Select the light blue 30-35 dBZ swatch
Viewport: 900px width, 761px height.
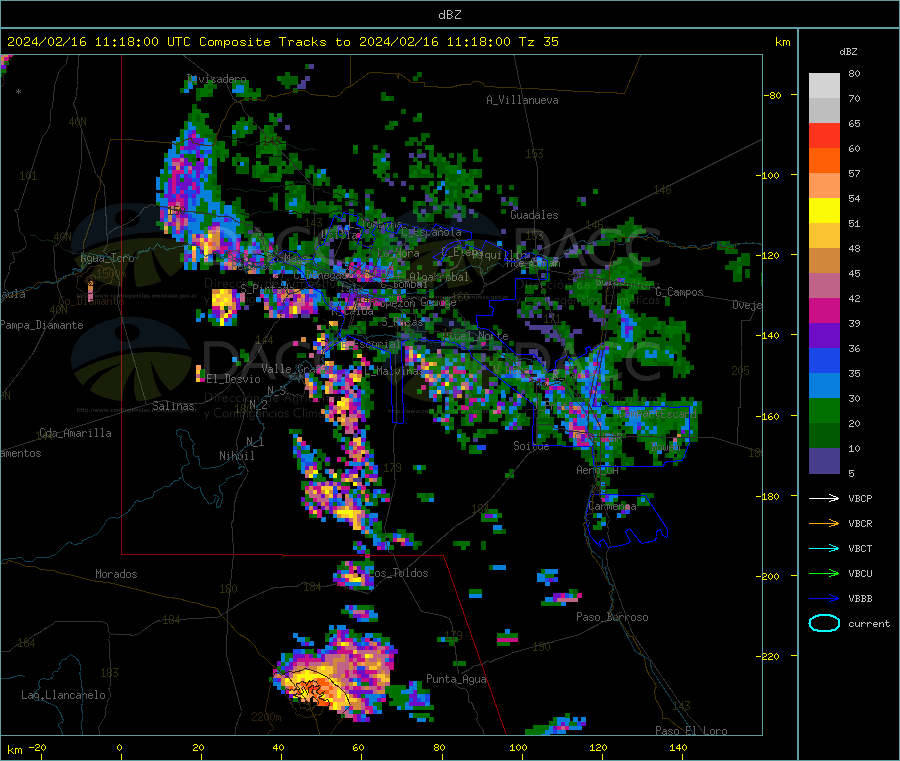click(x=824, y=386)
